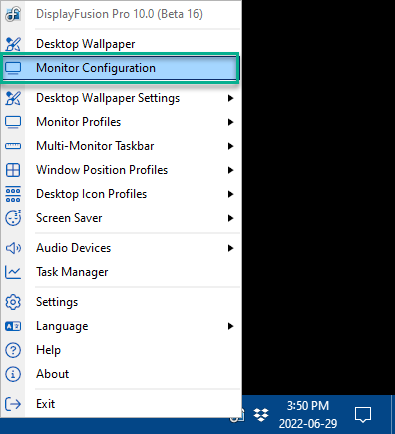The image size is (395, 434).
Task: Choose the Help menu entry
Action: point(120,350)
